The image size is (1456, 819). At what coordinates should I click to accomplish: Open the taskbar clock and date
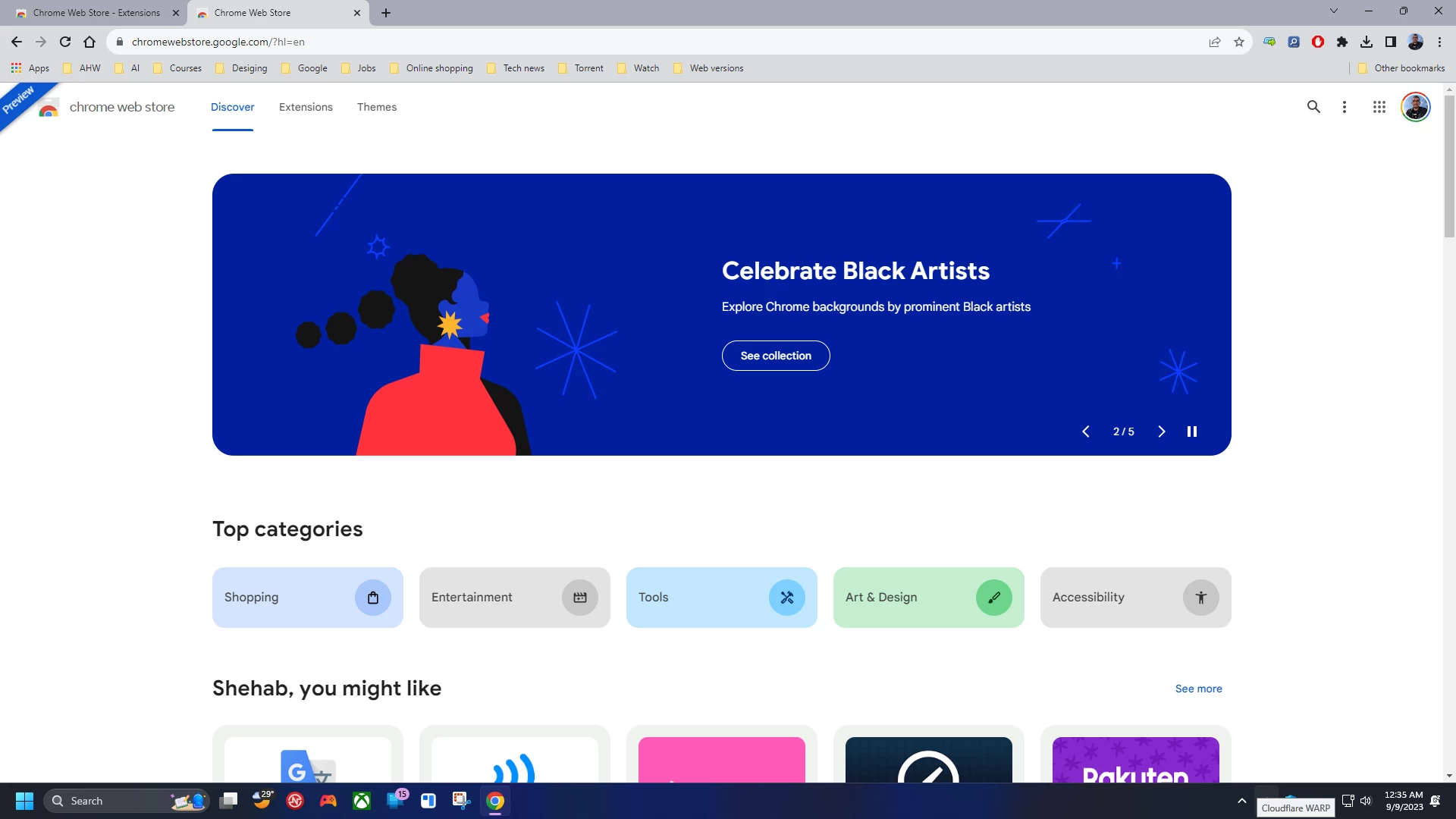pos(1404,801)
